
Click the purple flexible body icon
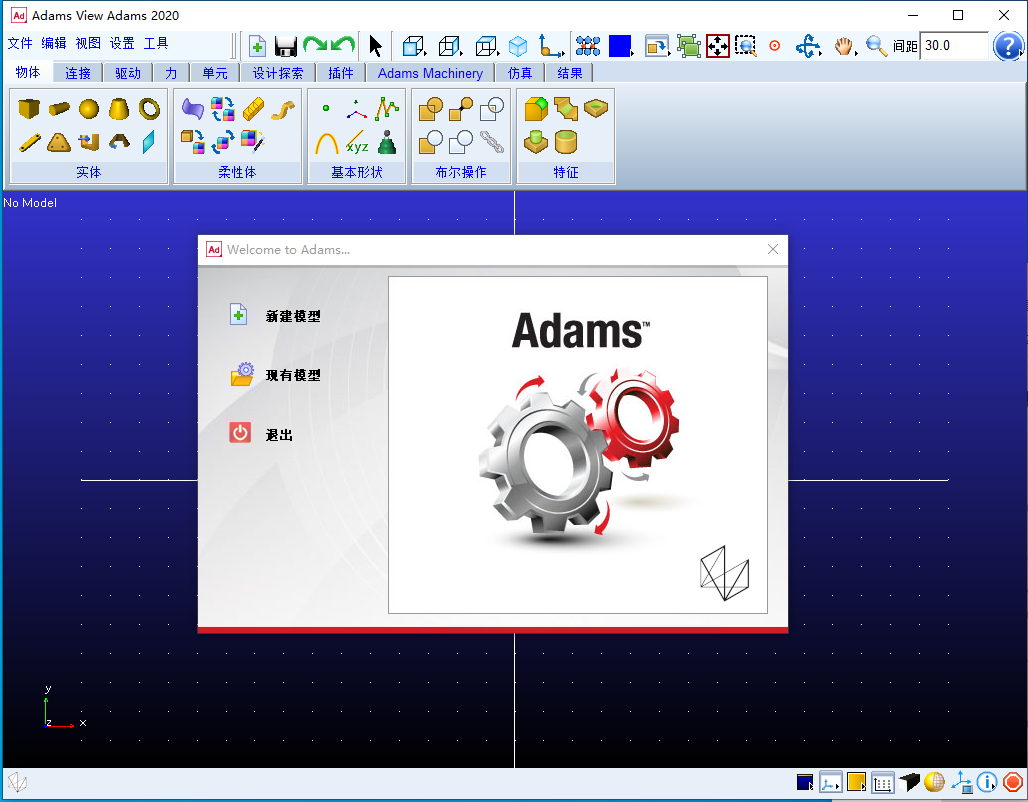pos(193,109)
